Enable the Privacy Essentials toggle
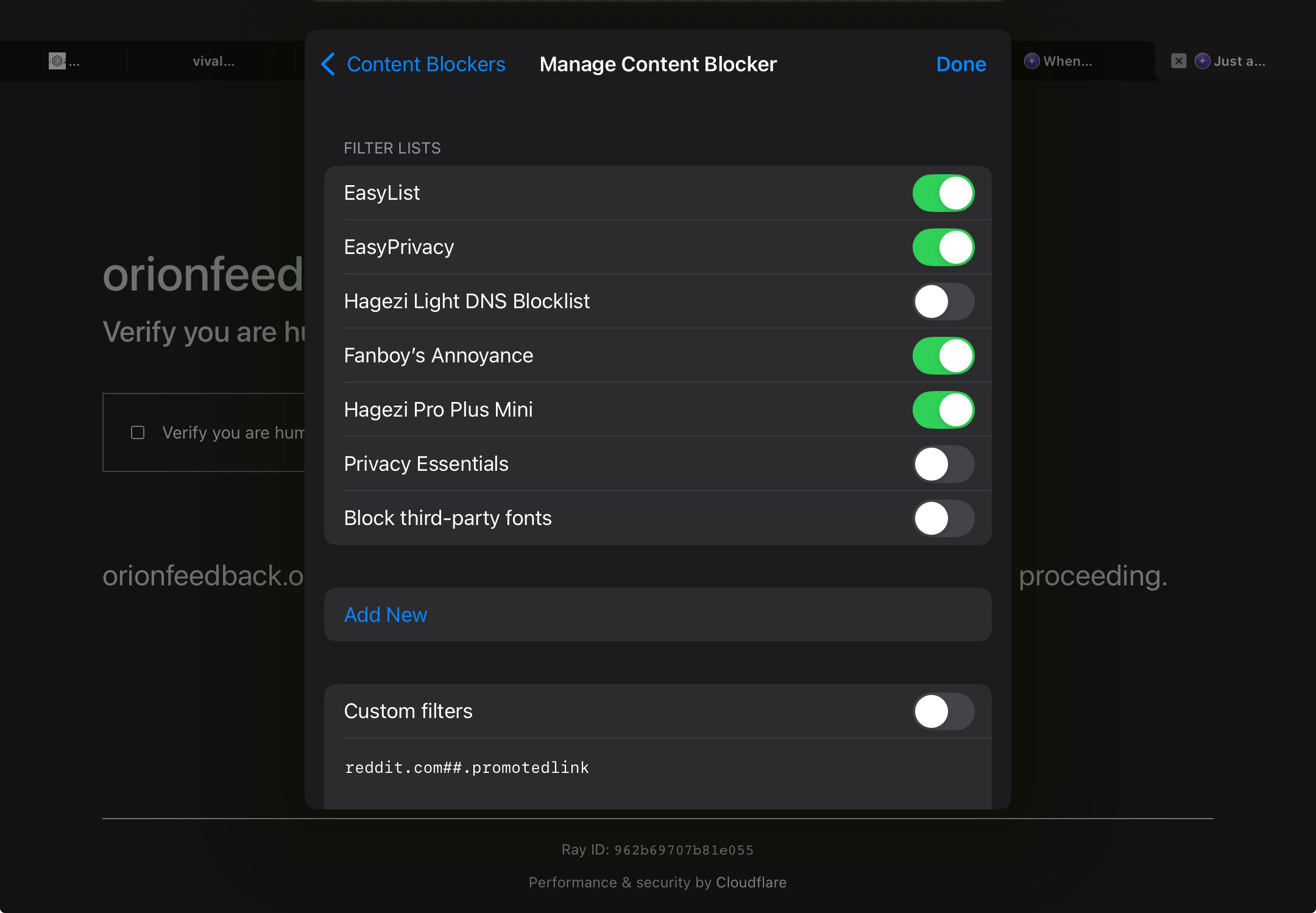The width and height of the screenshot is (1316, 913). tap(943, 464)
